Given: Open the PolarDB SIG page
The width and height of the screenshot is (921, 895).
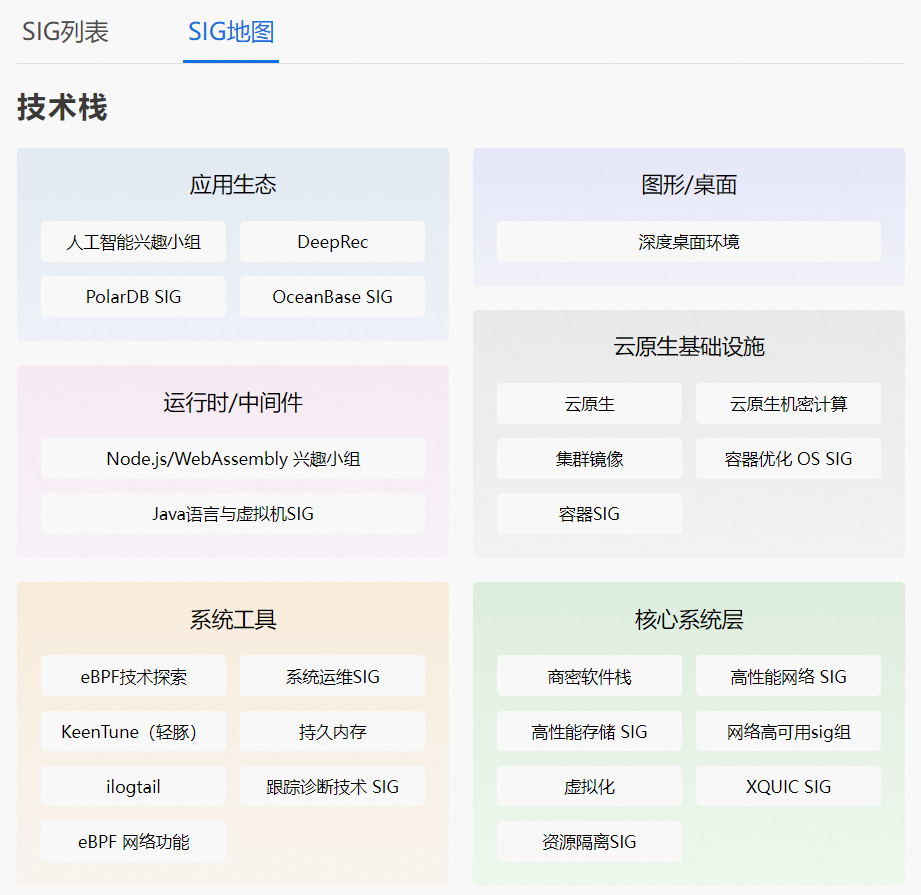Looking at the screenshot, I should 133,296.
